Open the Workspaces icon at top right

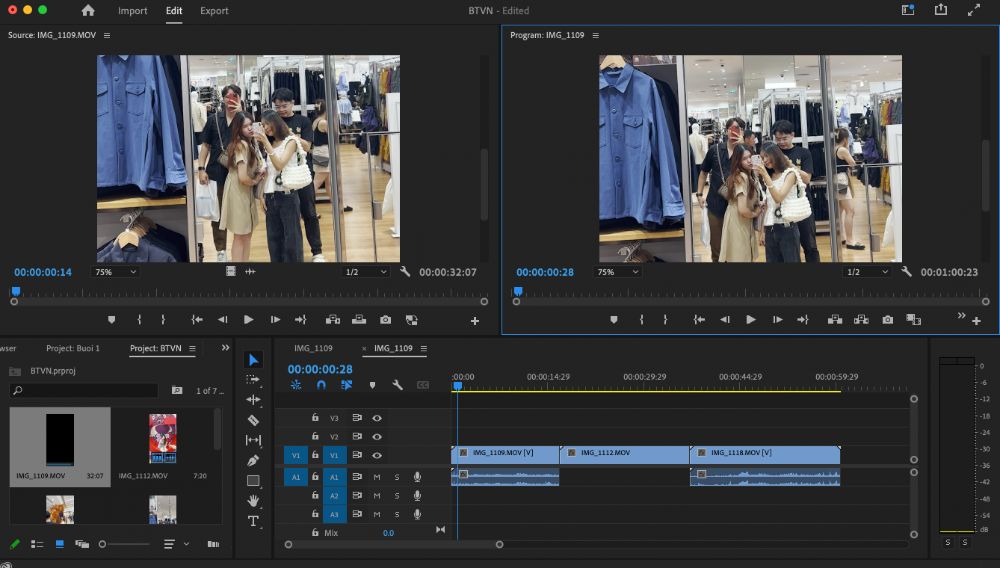[x=908, y=10]
